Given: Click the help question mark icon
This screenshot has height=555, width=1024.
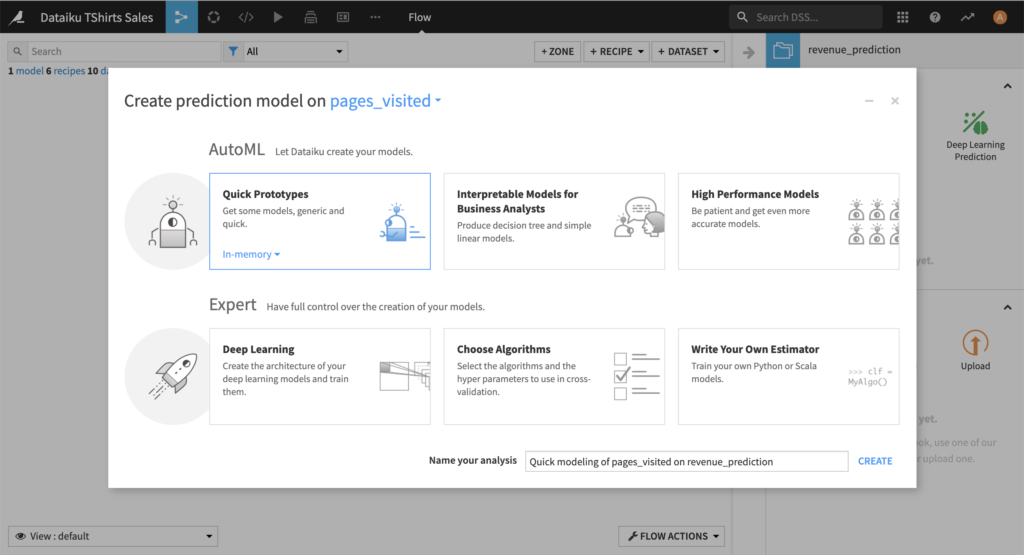Looking at the screenshot, I should click(x=935, y=17).
